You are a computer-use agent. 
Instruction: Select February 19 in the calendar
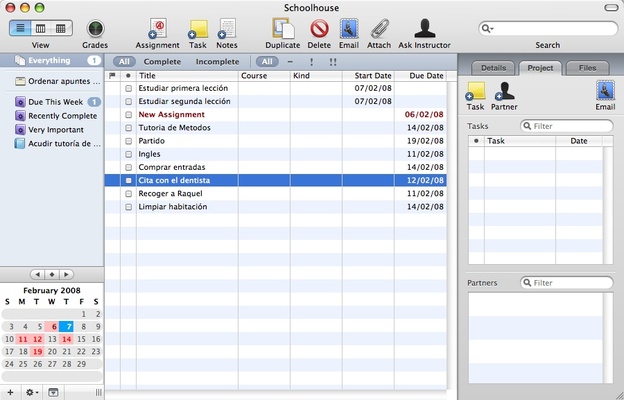(37, 352)
